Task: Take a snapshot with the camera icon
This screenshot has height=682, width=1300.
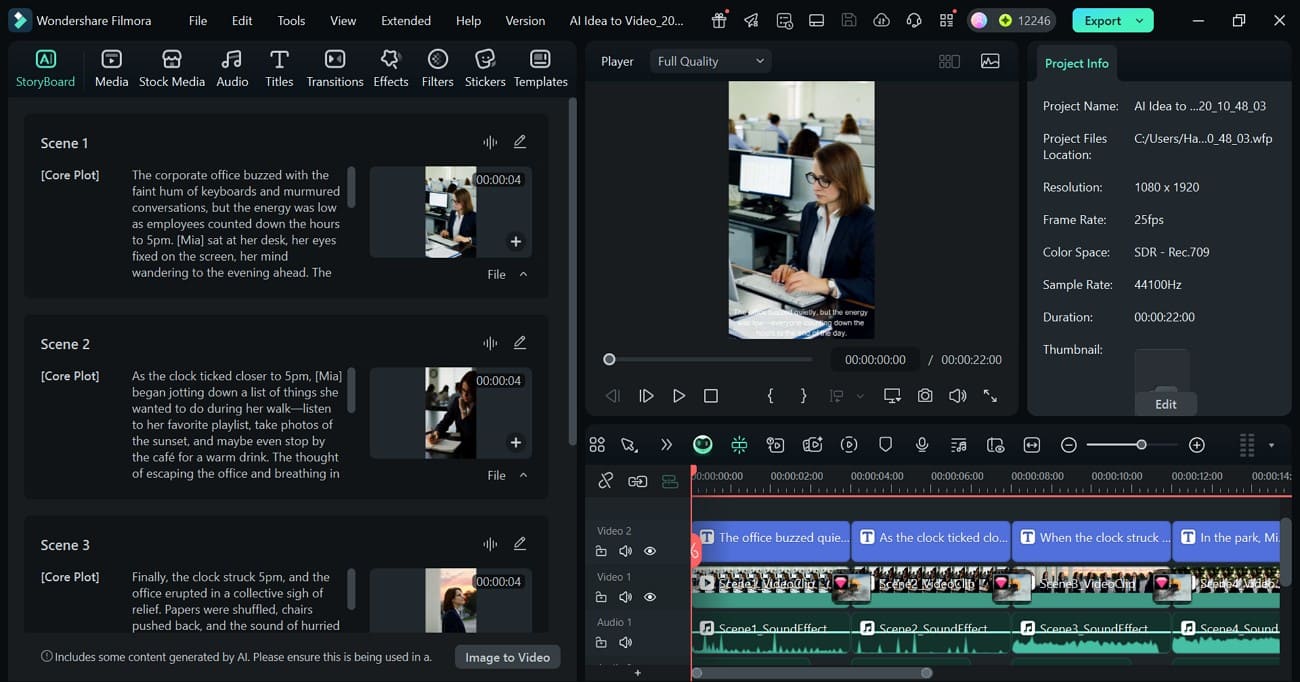Action: tap(924, 395)
